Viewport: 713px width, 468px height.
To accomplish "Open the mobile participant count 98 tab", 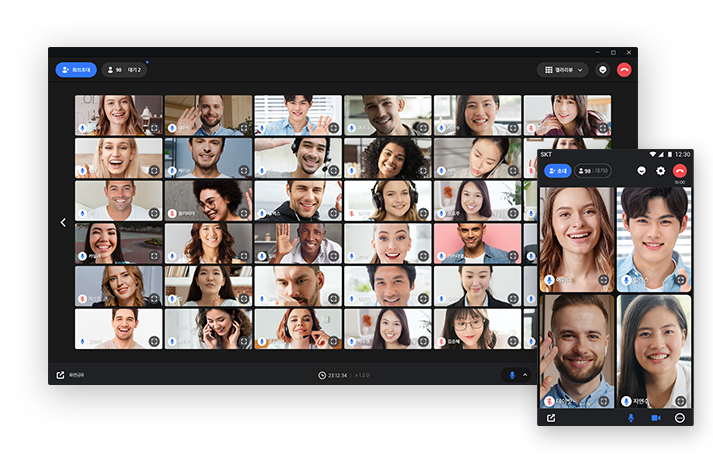I will [593, 171].
